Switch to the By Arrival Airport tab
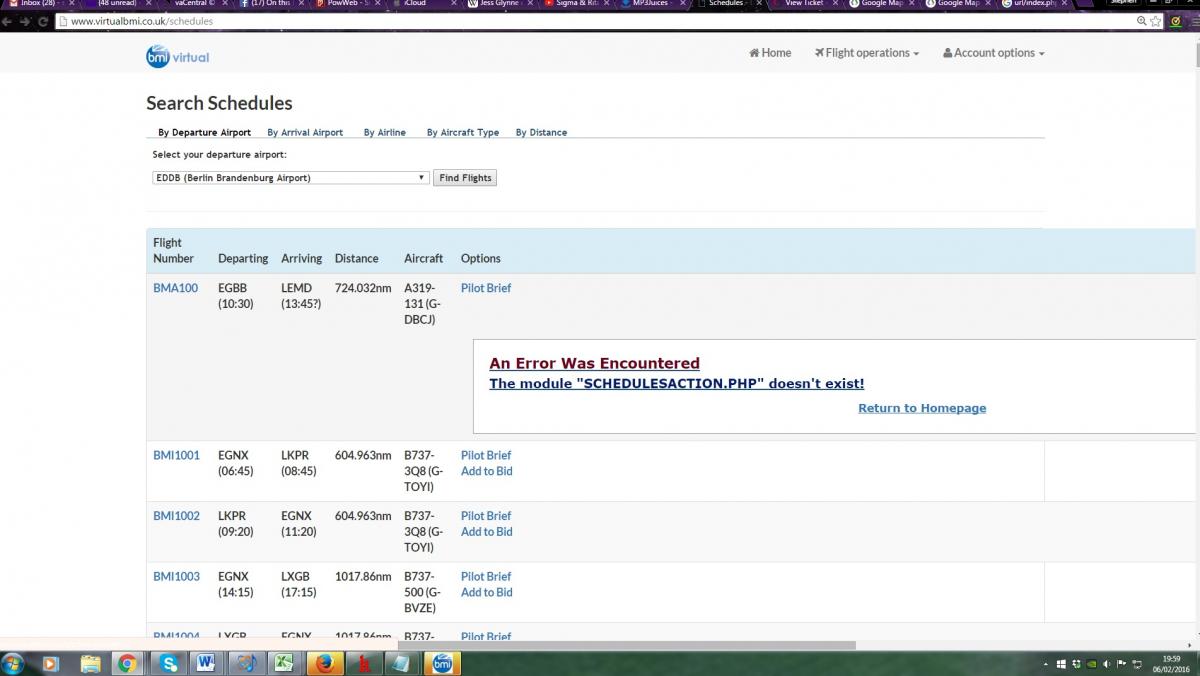Image resolution: width=1200 pixels, height=676 pixels. click(x=305, y=132)
